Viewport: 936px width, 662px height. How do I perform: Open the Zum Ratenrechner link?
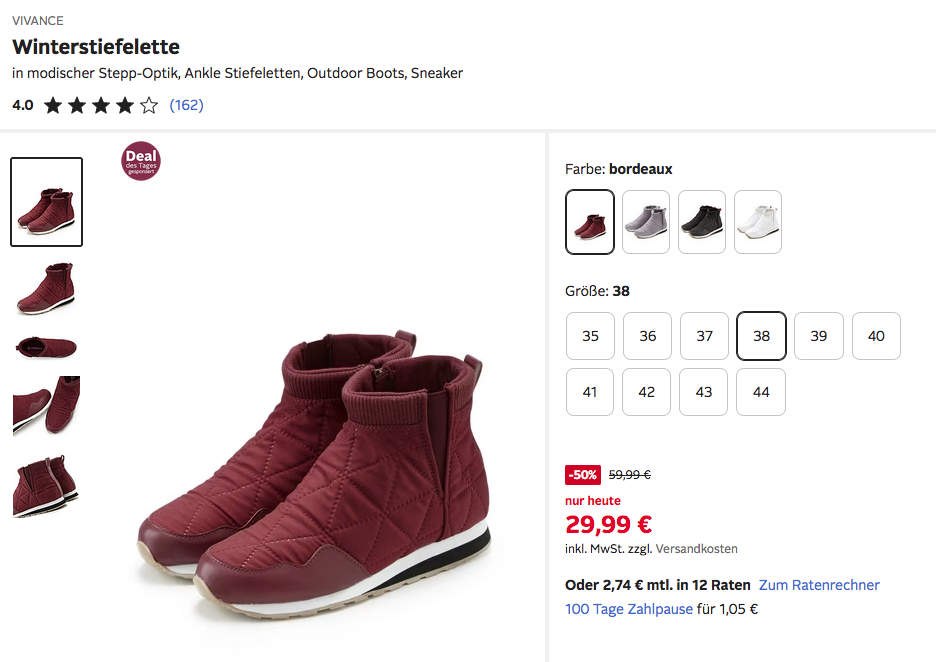[x=819, y=585]
